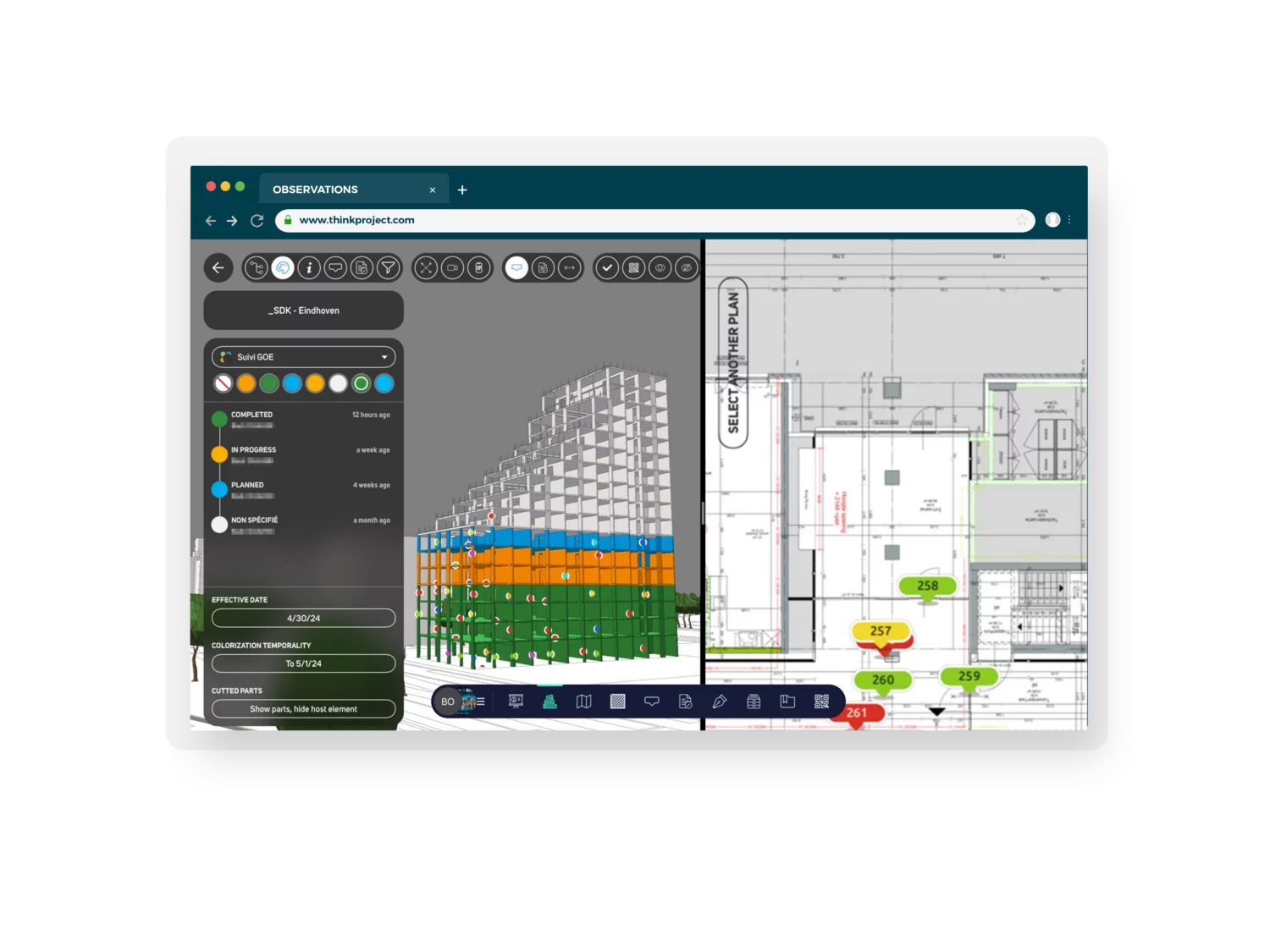The width and height of the screenshot is (1270, 952).
Task: Select the green color swatch under Suivi GOE
Action: (x=269, y=384)
